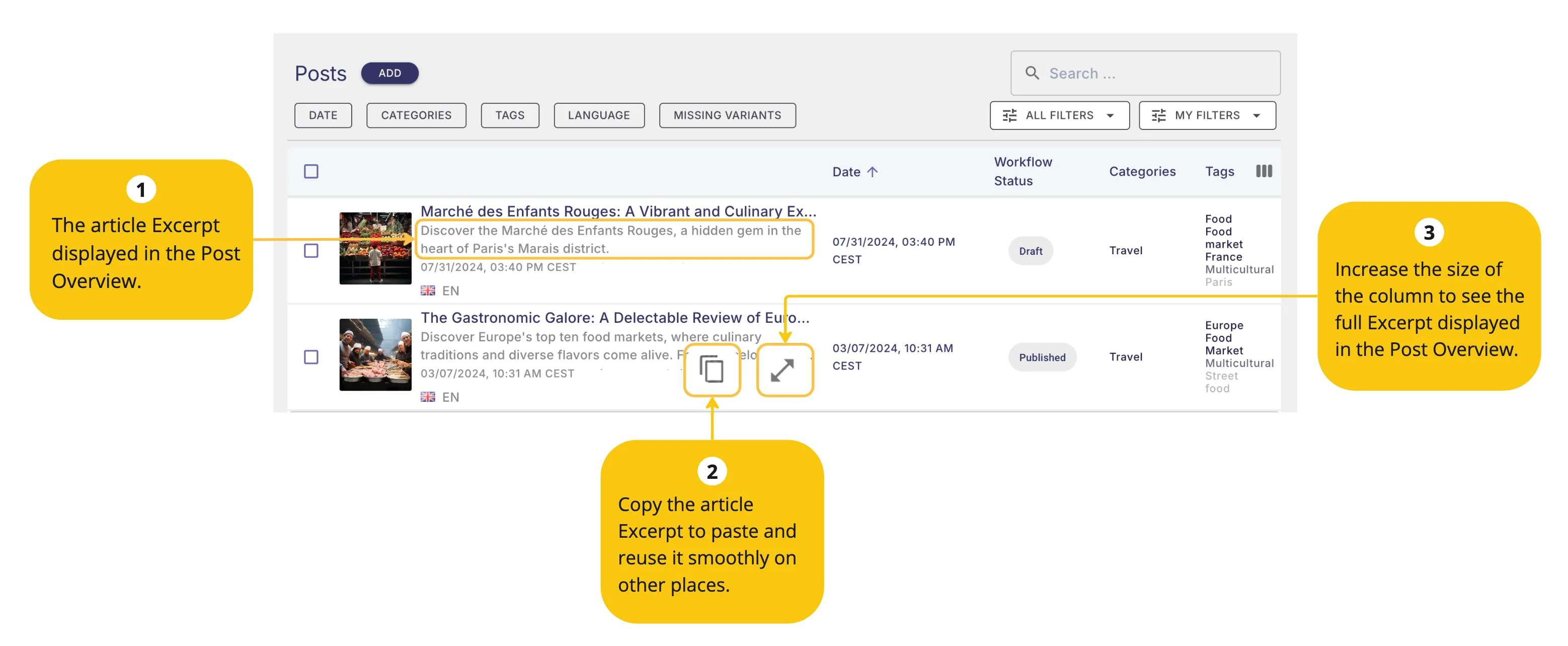Check the Gastronomic Galore row checkbox
Viewport: 1568px width, 646px height.
click(x=311, y=357)
